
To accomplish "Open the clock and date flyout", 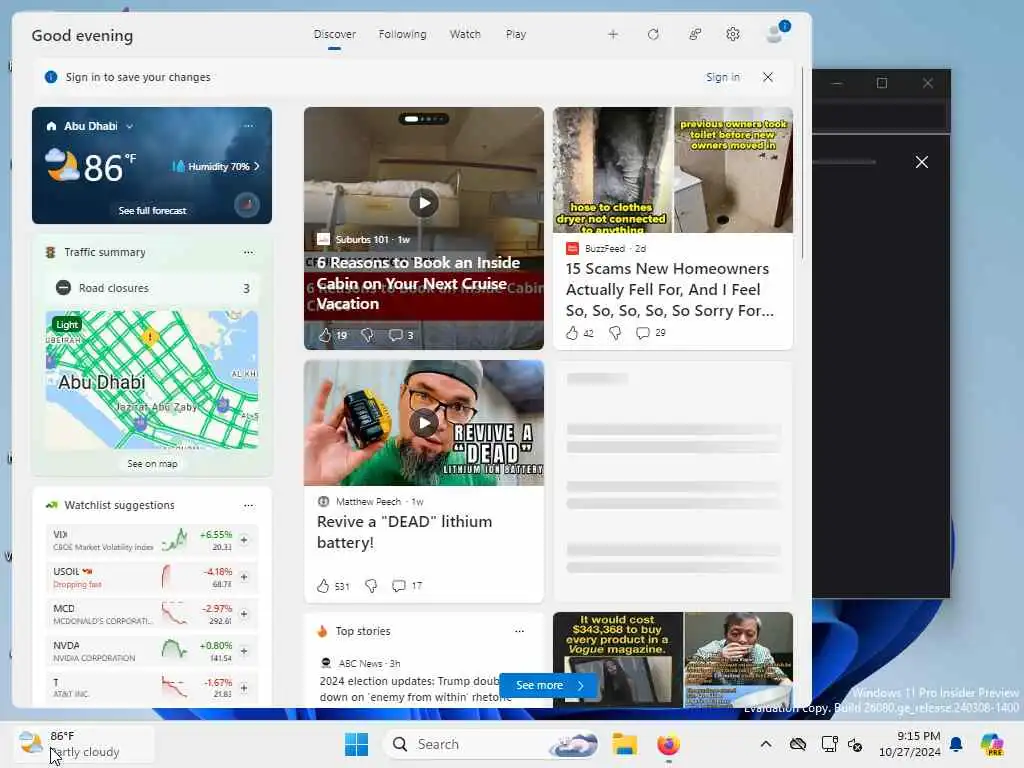I will pyautogui.click(x=910, y=744).
